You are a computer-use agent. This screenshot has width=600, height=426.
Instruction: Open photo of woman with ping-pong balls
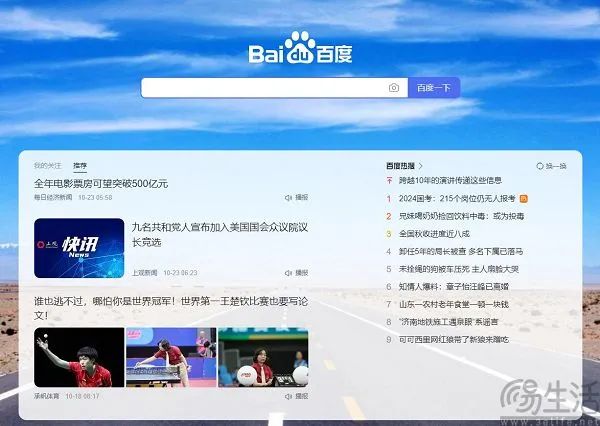coord(263,357)
